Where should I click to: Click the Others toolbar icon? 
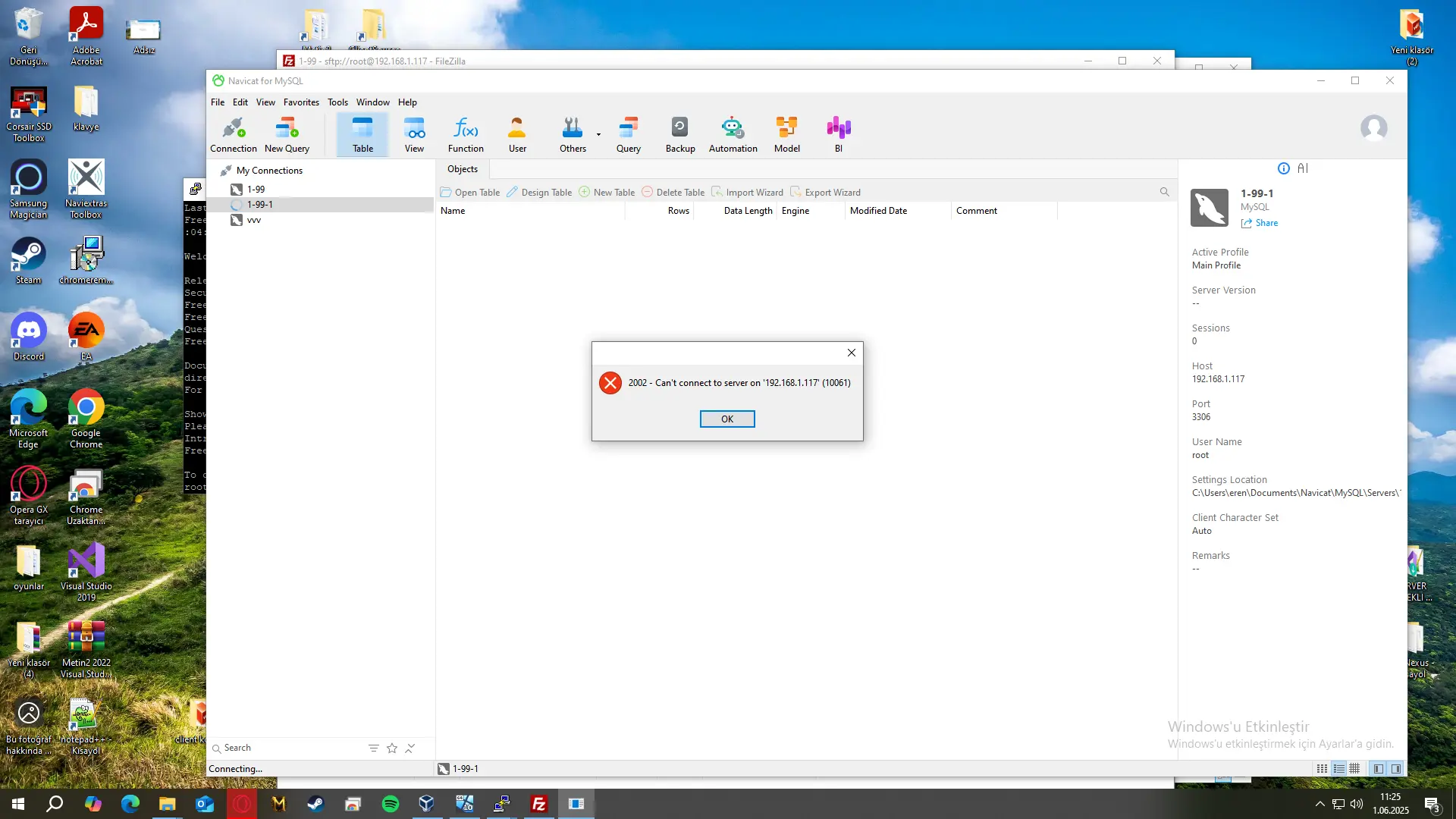[573, 135]
